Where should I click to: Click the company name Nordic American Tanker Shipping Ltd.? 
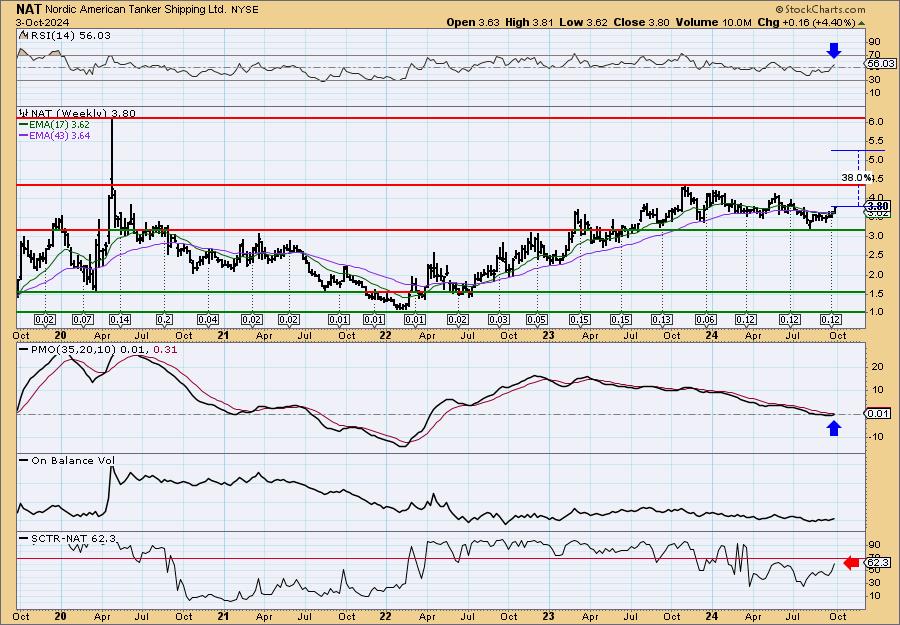click(135, 10)
